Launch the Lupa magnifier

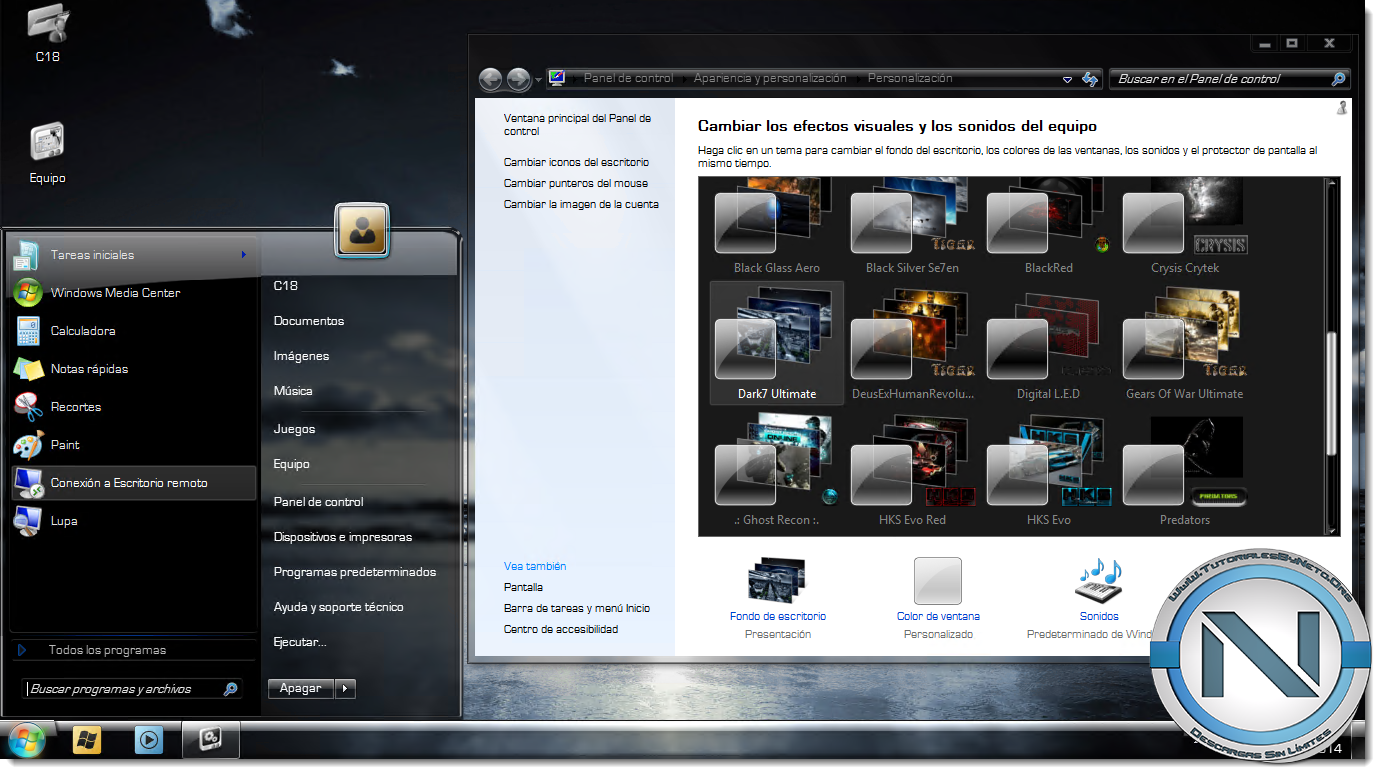134,521
